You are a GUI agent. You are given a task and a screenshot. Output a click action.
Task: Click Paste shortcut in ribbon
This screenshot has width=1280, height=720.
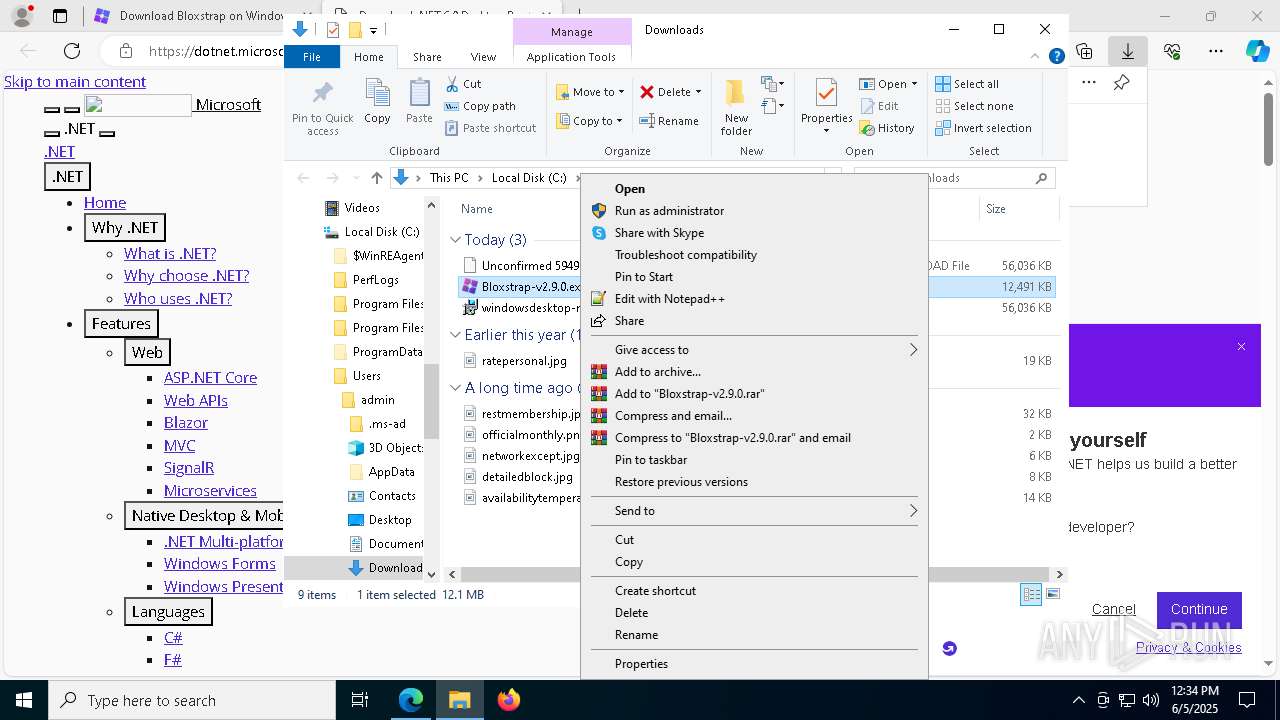tap(490, 128)
